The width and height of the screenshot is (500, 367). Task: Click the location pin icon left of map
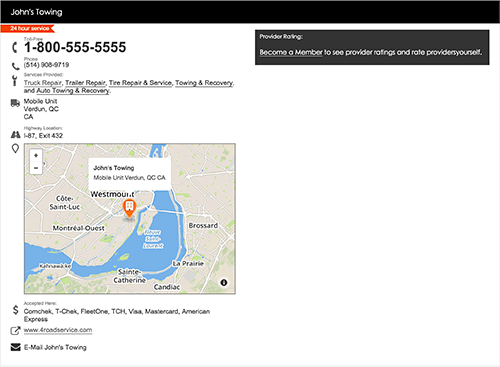coord(15,148)
